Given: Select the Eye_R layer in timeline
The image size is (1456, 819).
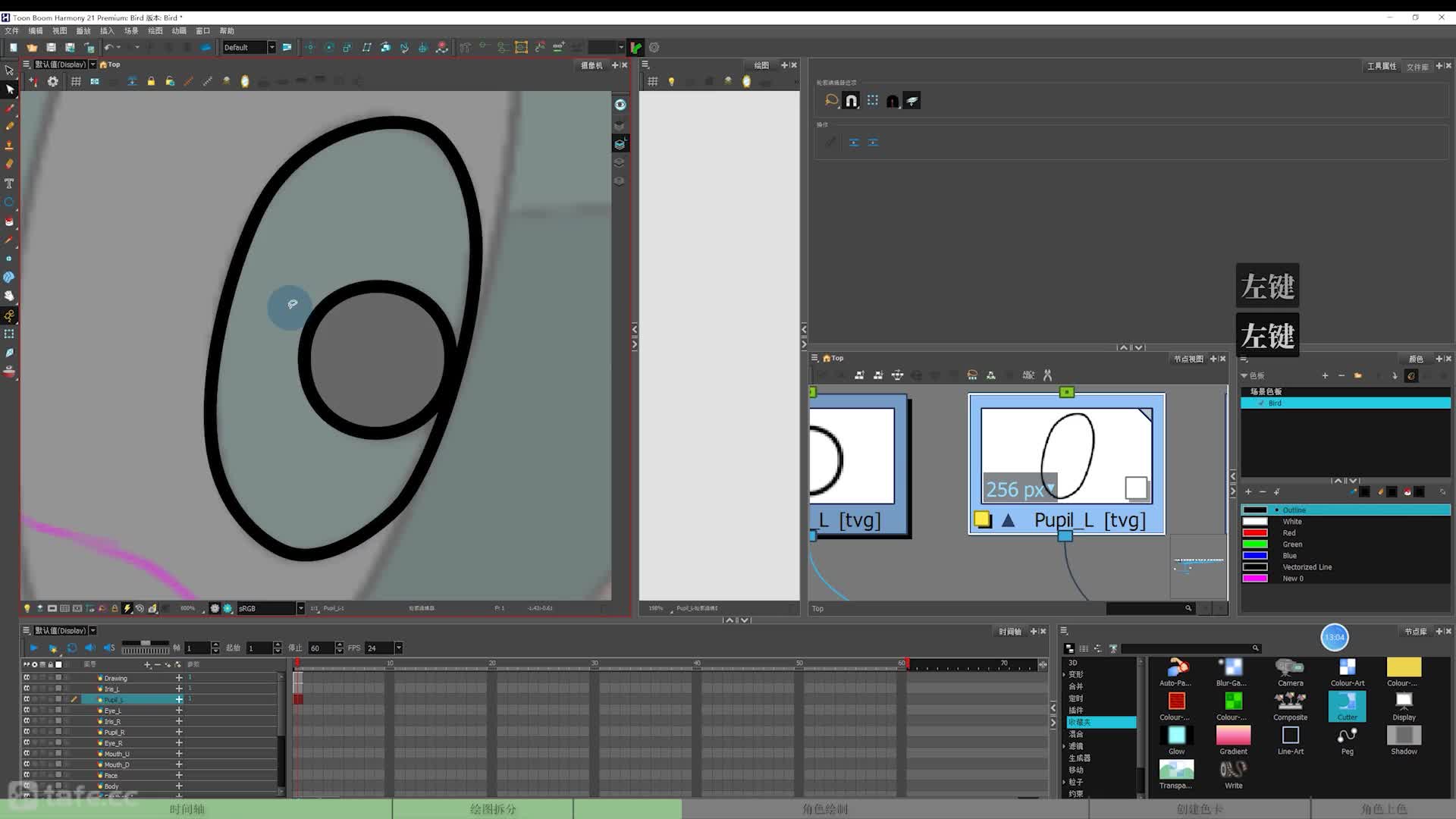Looking at the screenshot, I should (112, 743).
